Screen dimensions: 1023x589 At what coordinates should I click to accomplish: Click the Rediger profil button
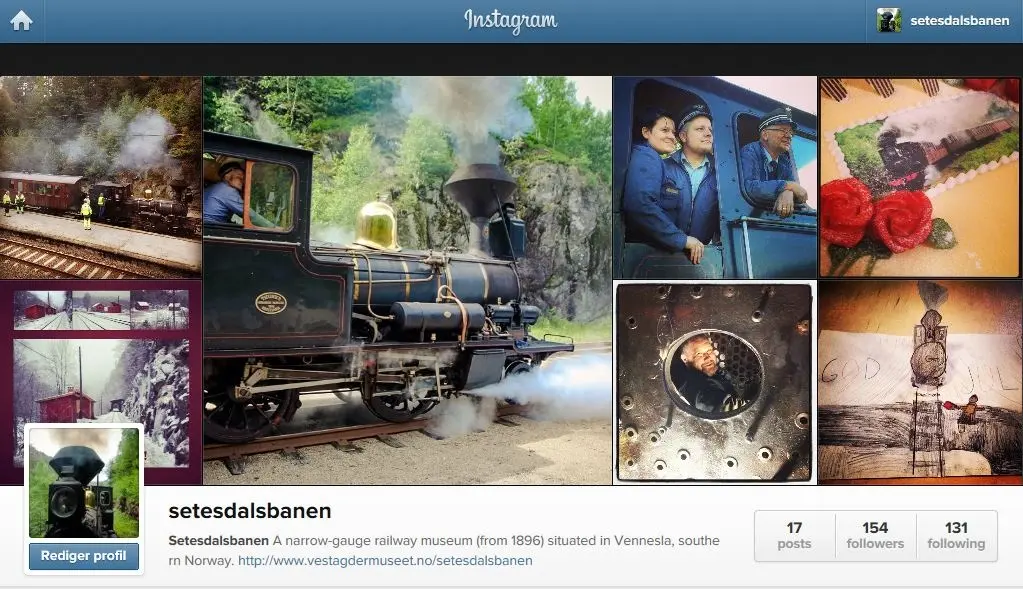(x=84, y=556)
